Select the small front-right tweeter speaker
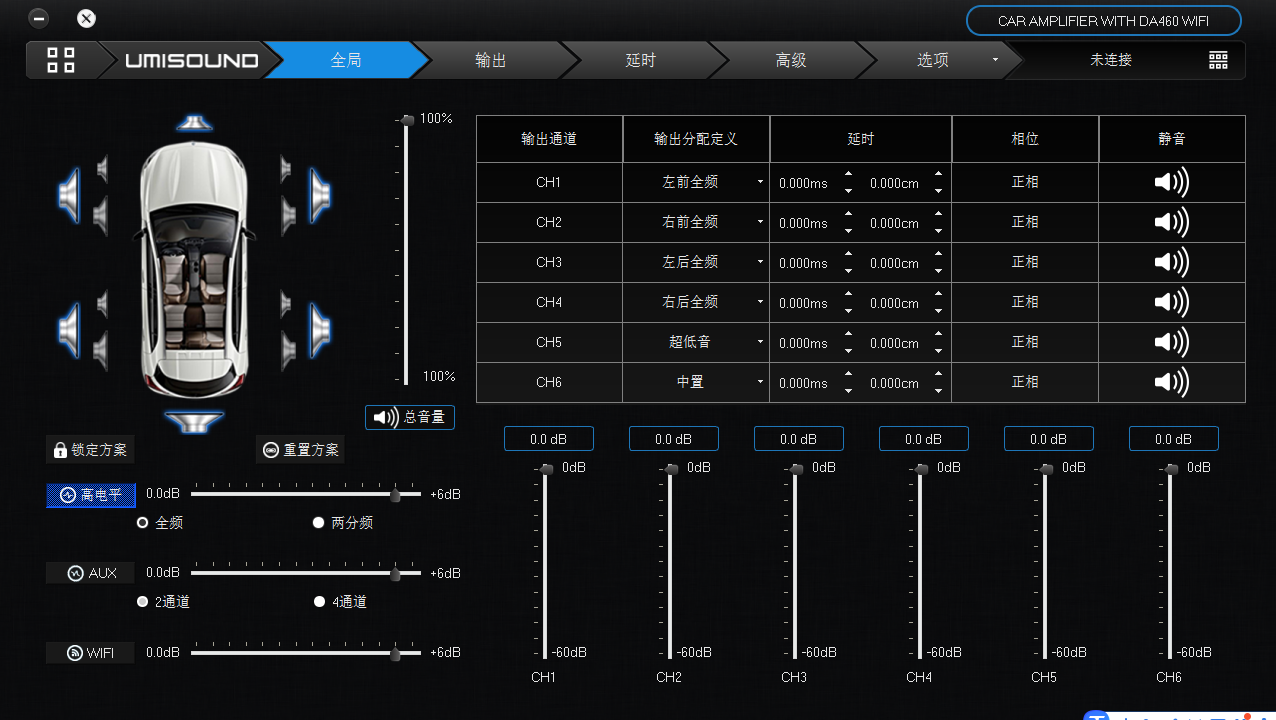The image size is (1276, 720). point(286,169)
